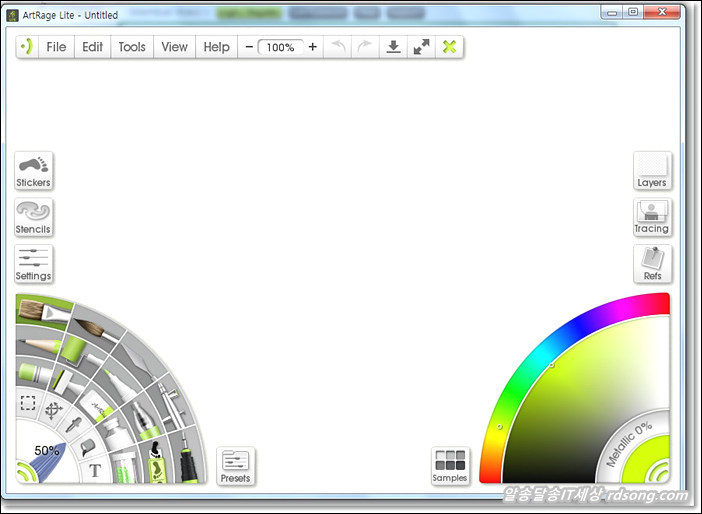This screenshot has height=514, width=702.
Task: Open the Tools menu
Action: pos(132,47)
